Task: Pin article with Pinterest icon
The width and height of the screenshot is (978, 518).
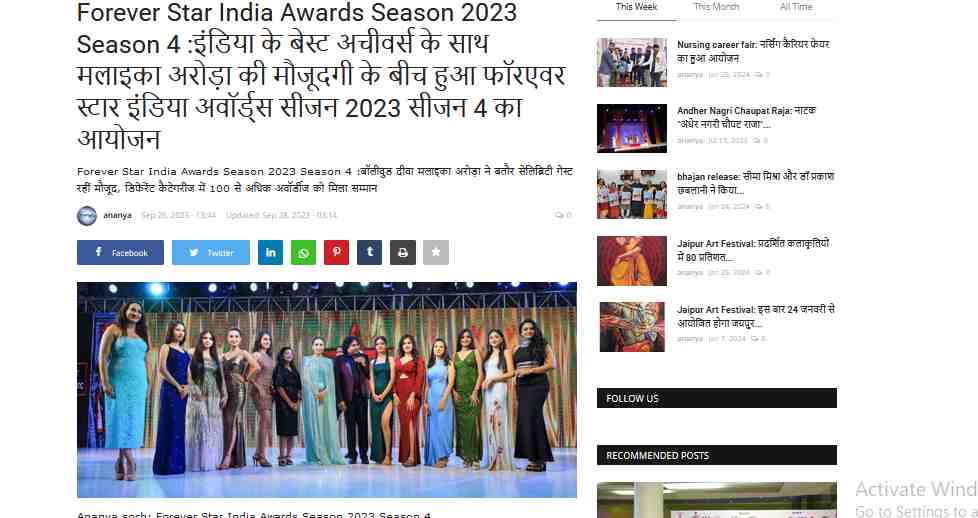Action: (x=336, y=253)
